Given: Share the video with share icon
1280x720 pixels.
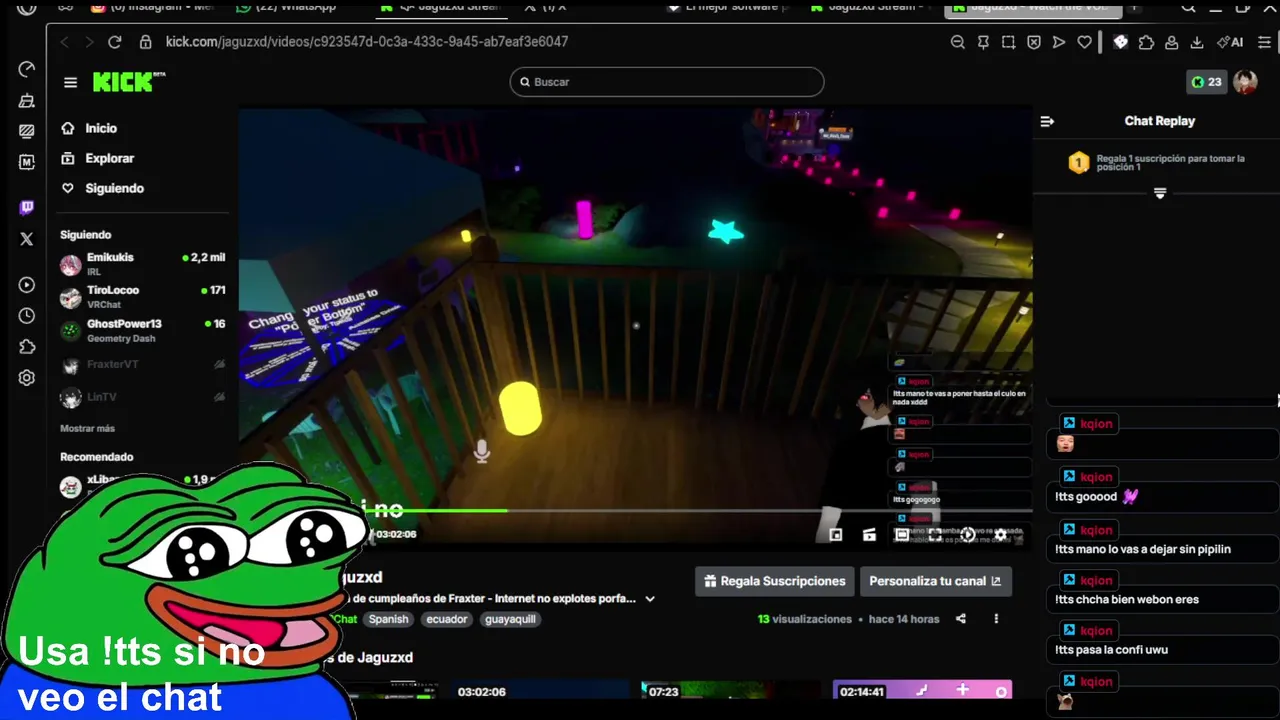Looking at the screenshot, I should pos(960,619).
